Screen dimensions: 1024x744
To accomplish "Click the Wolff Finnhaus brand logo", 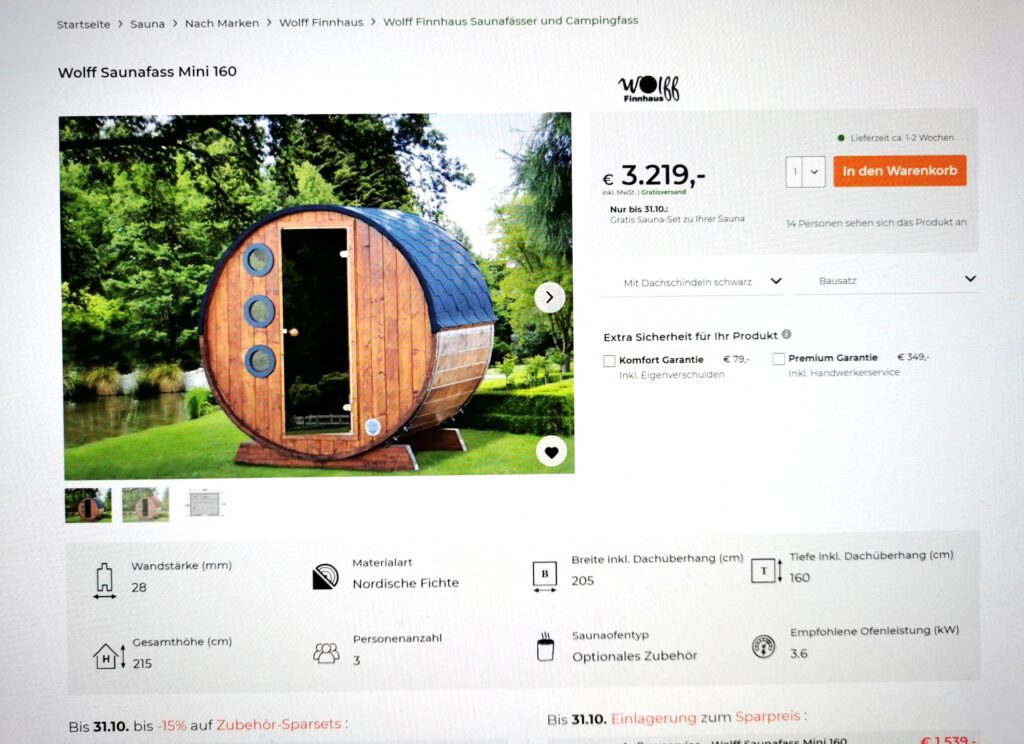I will [648, 88].
